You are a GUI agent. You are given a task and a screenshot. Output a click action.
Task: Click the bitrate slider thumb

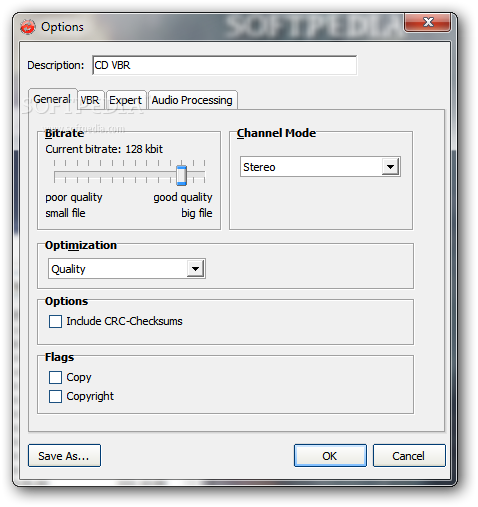pos(181,175)
